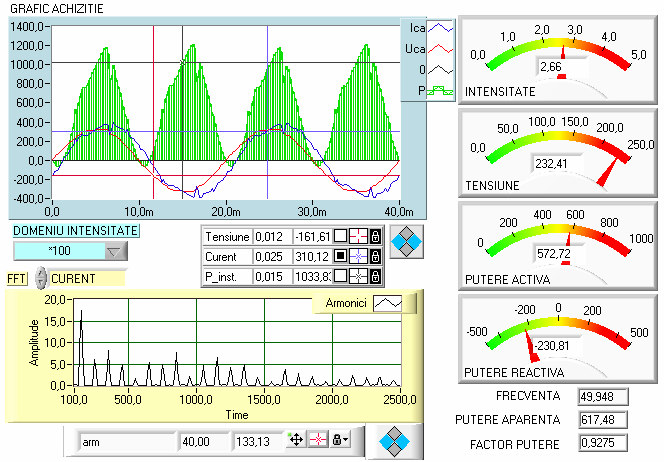Click the arm cursor move-control arrows icon
This screenshot has height=462, width=664.
[x=296, y=440]
